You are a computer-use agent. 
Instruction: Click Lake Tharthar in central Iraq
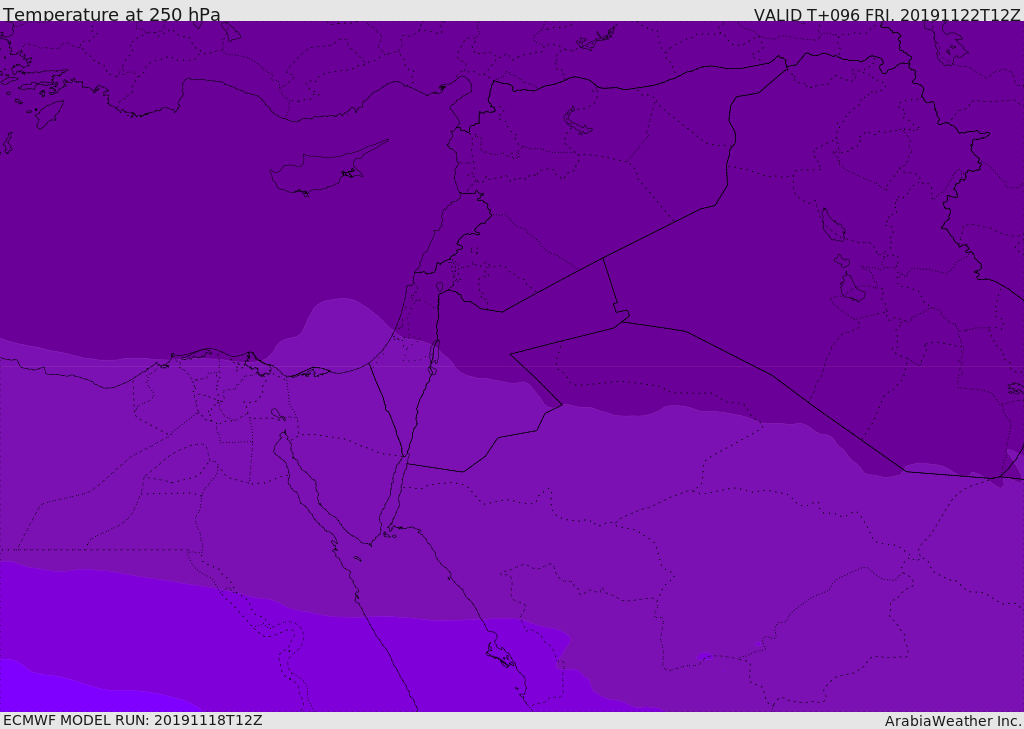pos(830,225)
